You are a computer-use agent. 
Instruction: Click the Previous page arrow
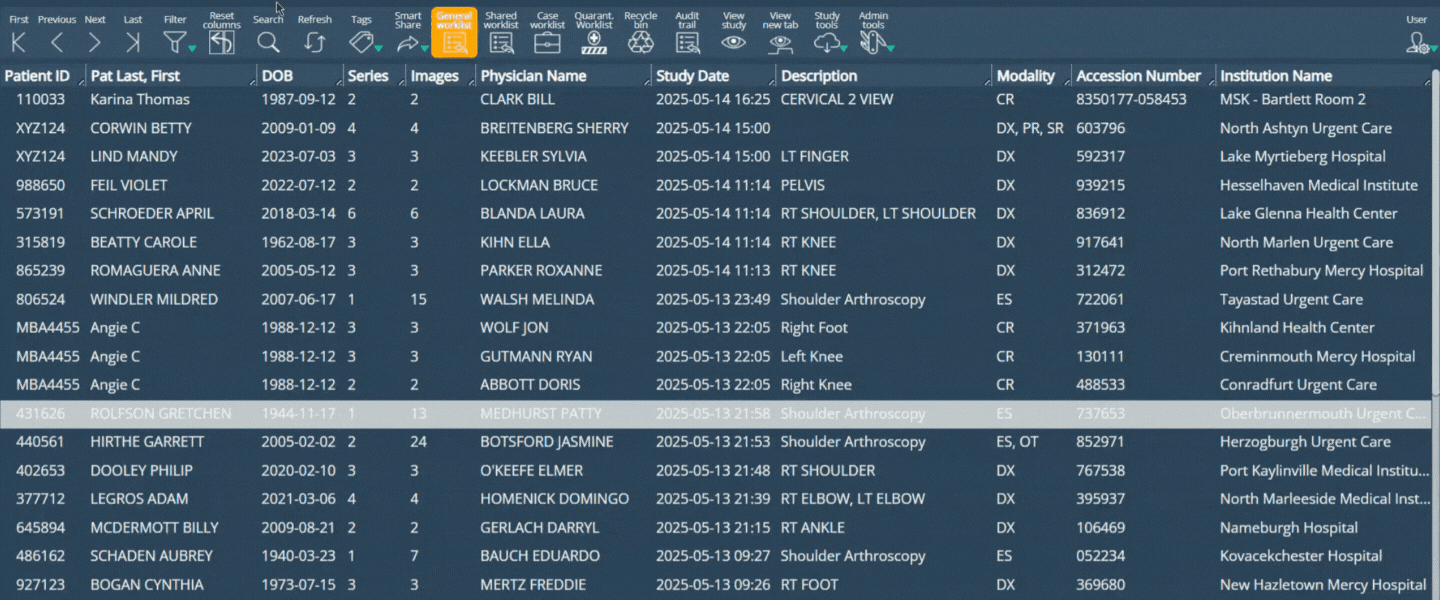pos(57,42)
